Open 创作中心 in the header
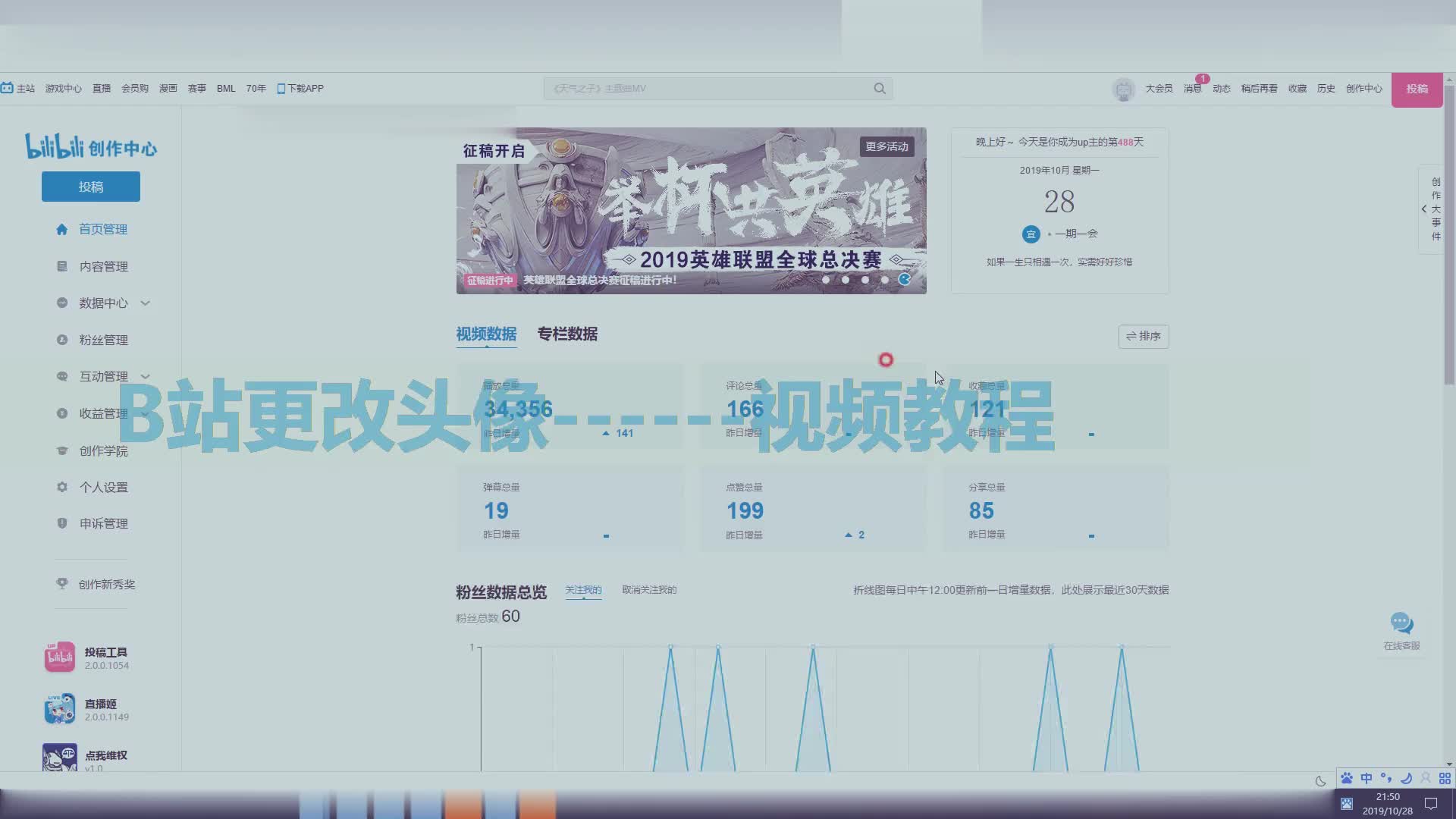The image size is (1456, 819). click(x=1364, y=89)
